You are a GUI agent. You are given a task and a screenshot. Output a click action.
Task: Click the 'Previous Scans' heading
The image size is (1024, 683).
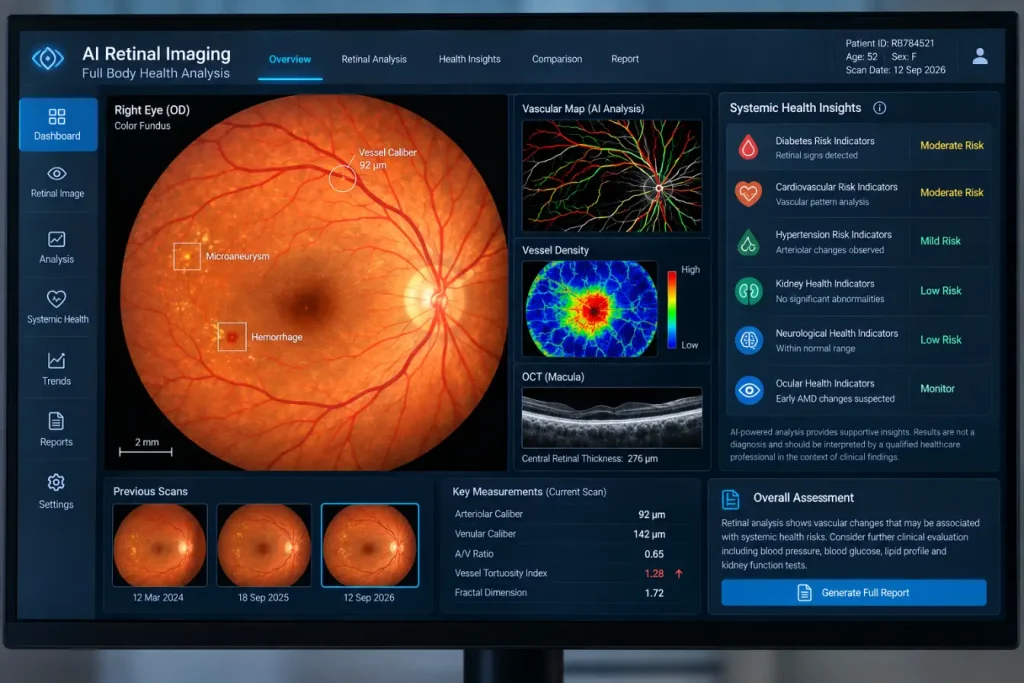(x=150, y=491)
